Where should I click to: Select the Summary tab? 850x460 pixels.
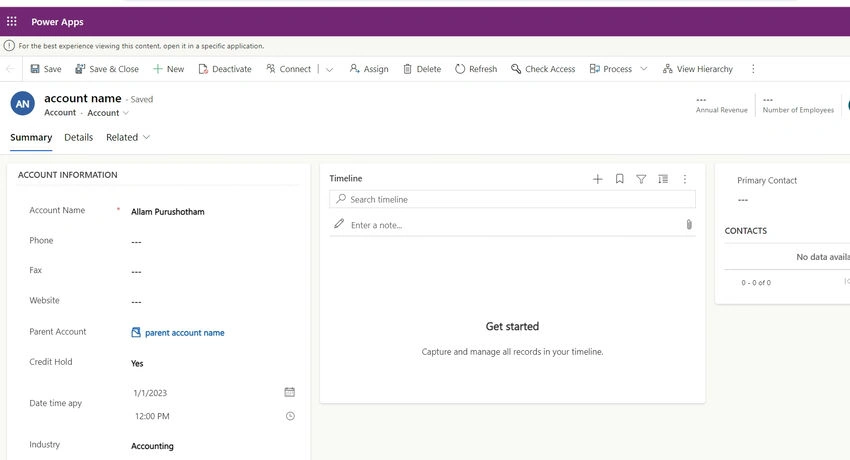click(x=31, y=138)
